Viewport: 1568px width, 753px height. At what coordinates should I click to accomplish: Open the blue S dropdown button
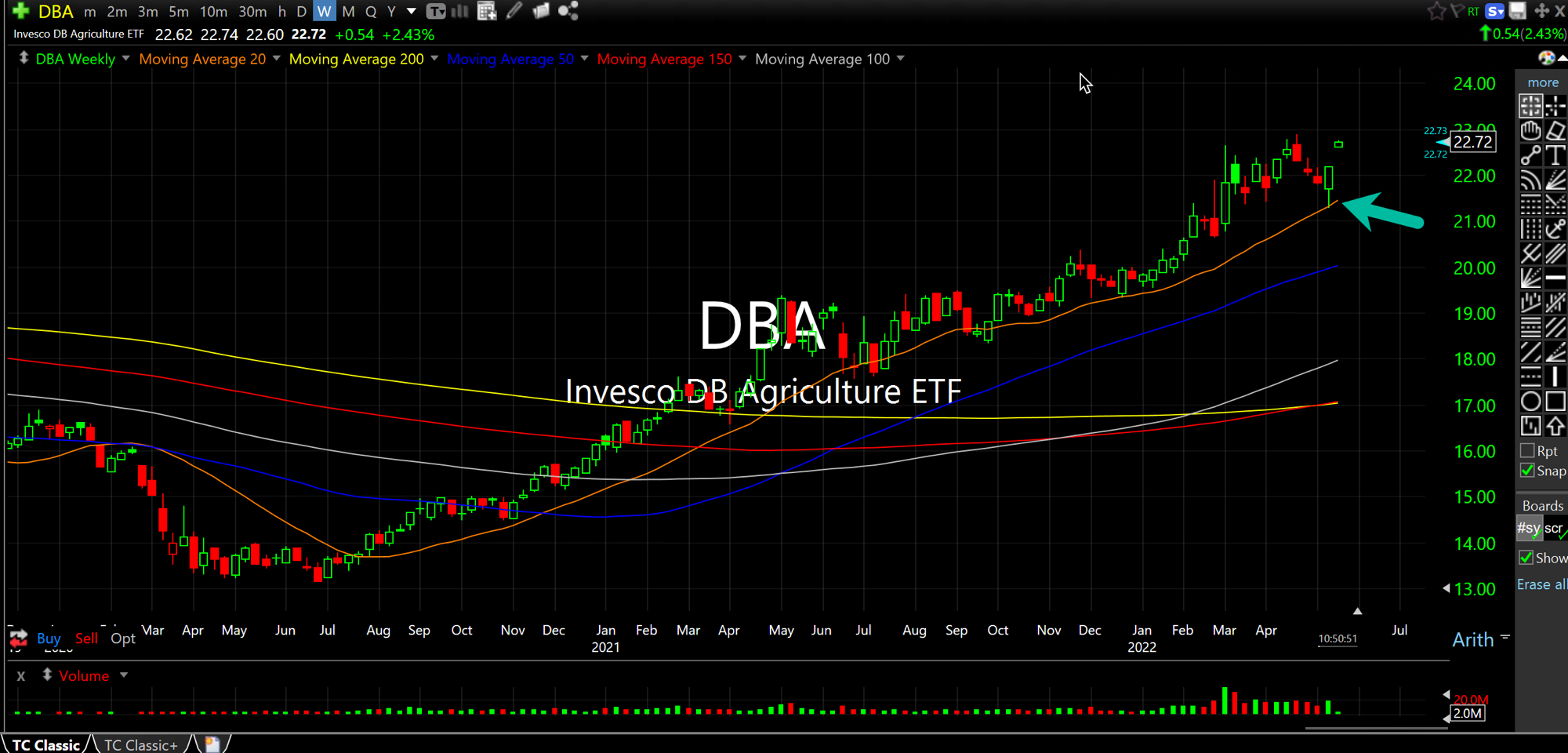(1495, 11)
